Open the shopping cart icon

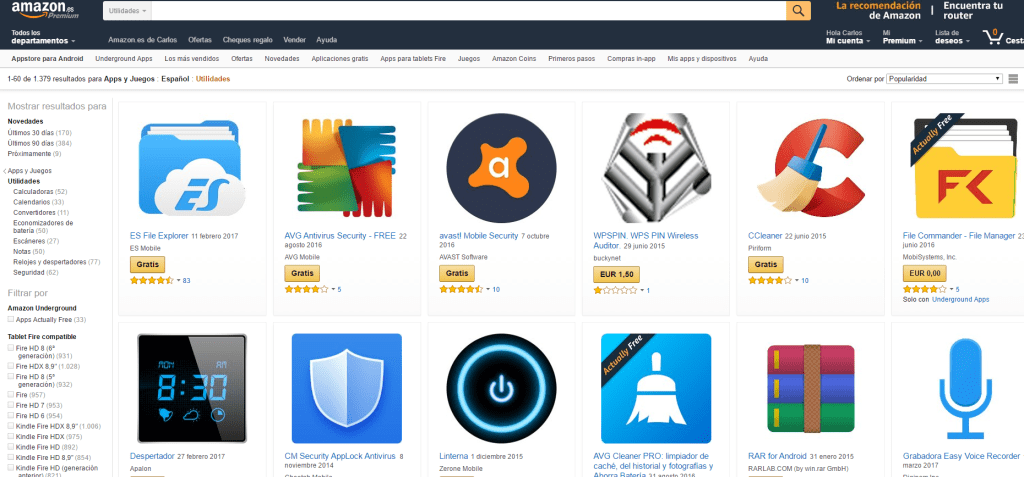tap(992, 37)
